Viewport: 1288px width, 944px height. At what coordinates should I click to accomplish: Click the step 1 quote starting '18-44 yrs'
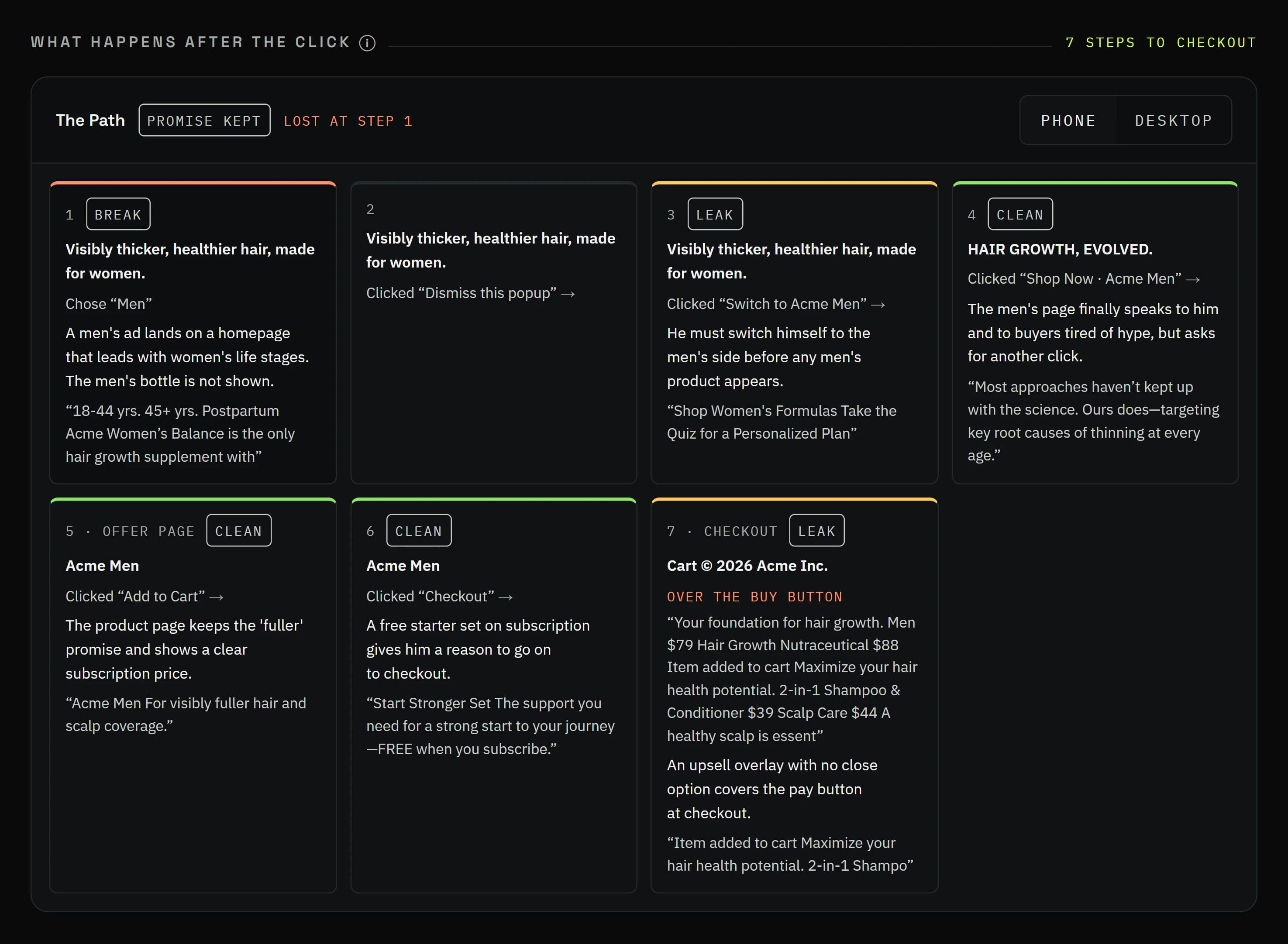click(x=180, y=434)
